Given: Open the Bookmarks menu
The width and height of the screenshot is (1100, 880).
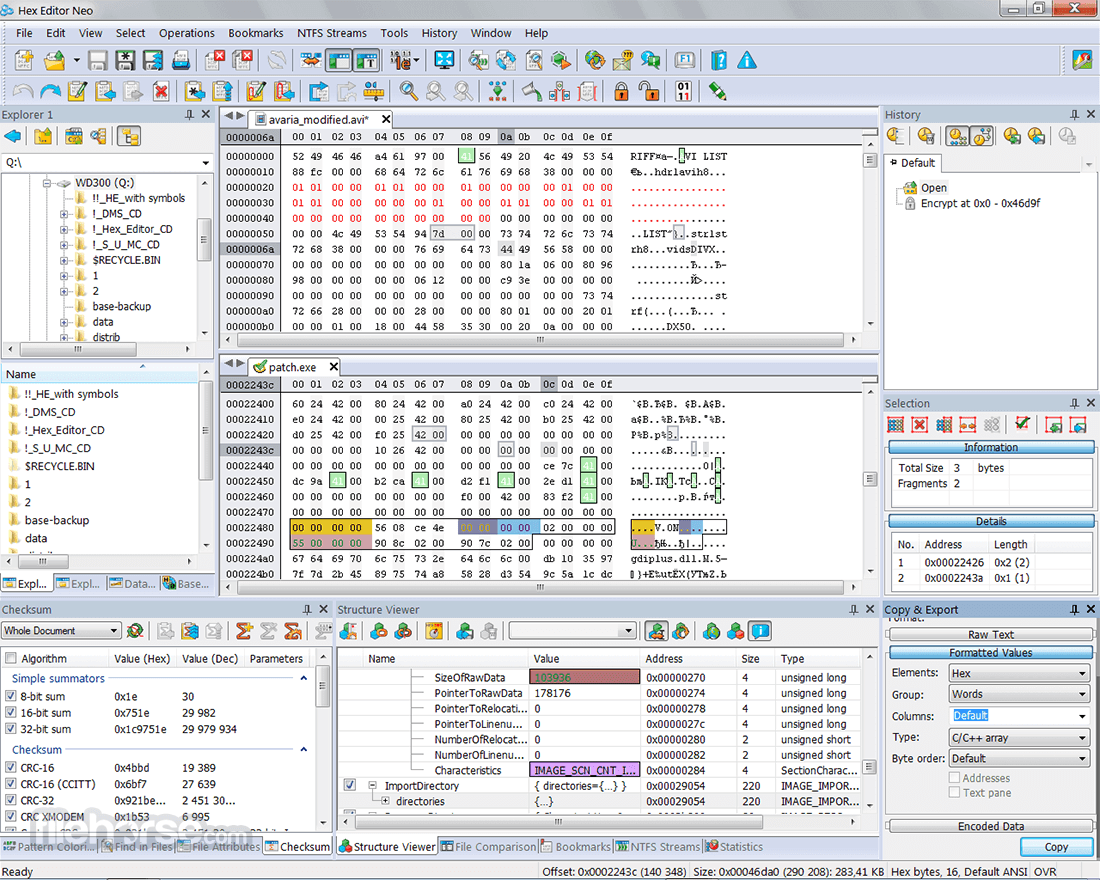Looking at the screenshot, I should 255,33.
